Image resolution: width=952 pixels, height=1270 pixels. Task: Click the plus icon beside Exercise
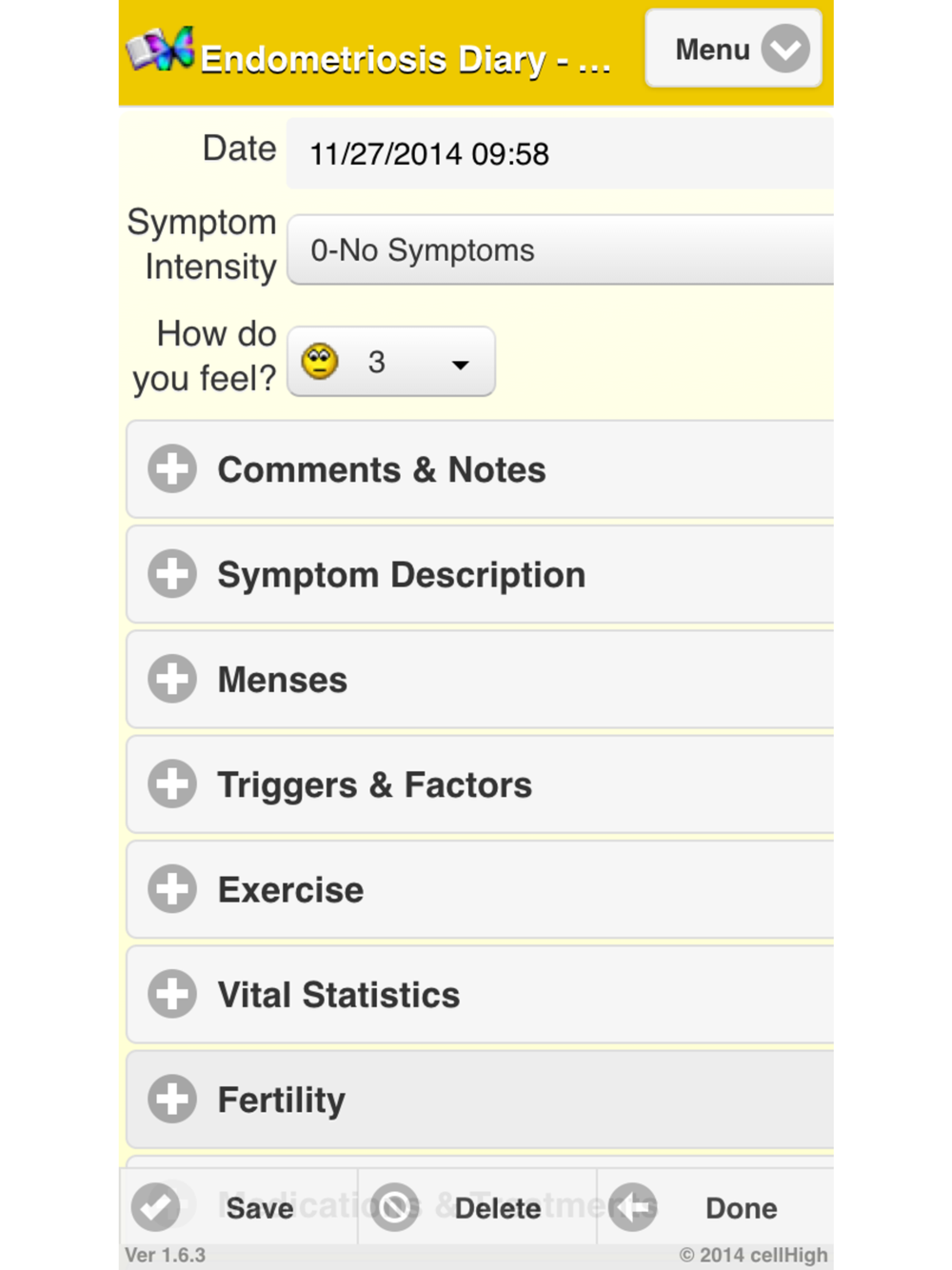point(172,889)
